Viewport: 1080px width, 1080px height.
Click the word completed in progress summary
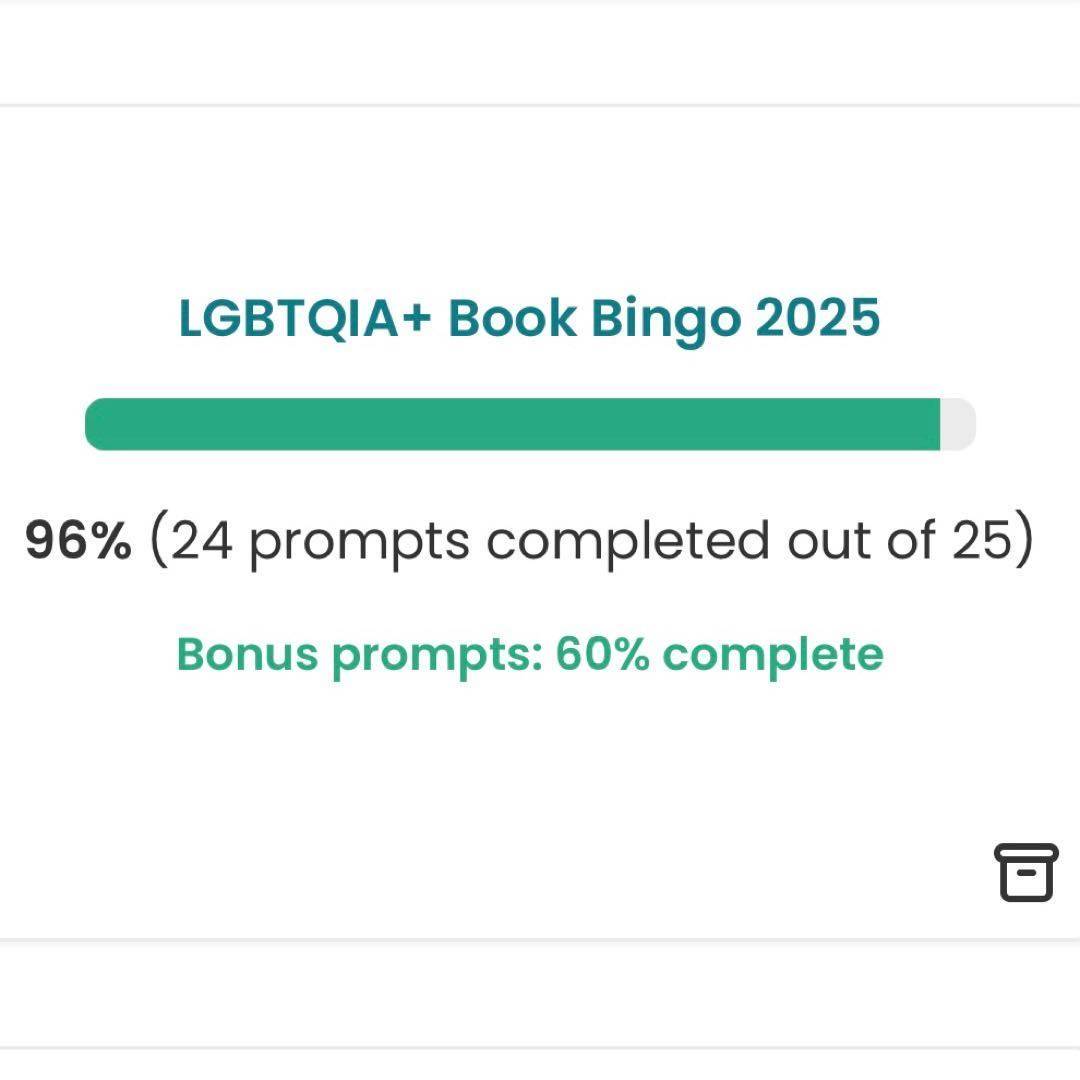[x=627, y=541]
